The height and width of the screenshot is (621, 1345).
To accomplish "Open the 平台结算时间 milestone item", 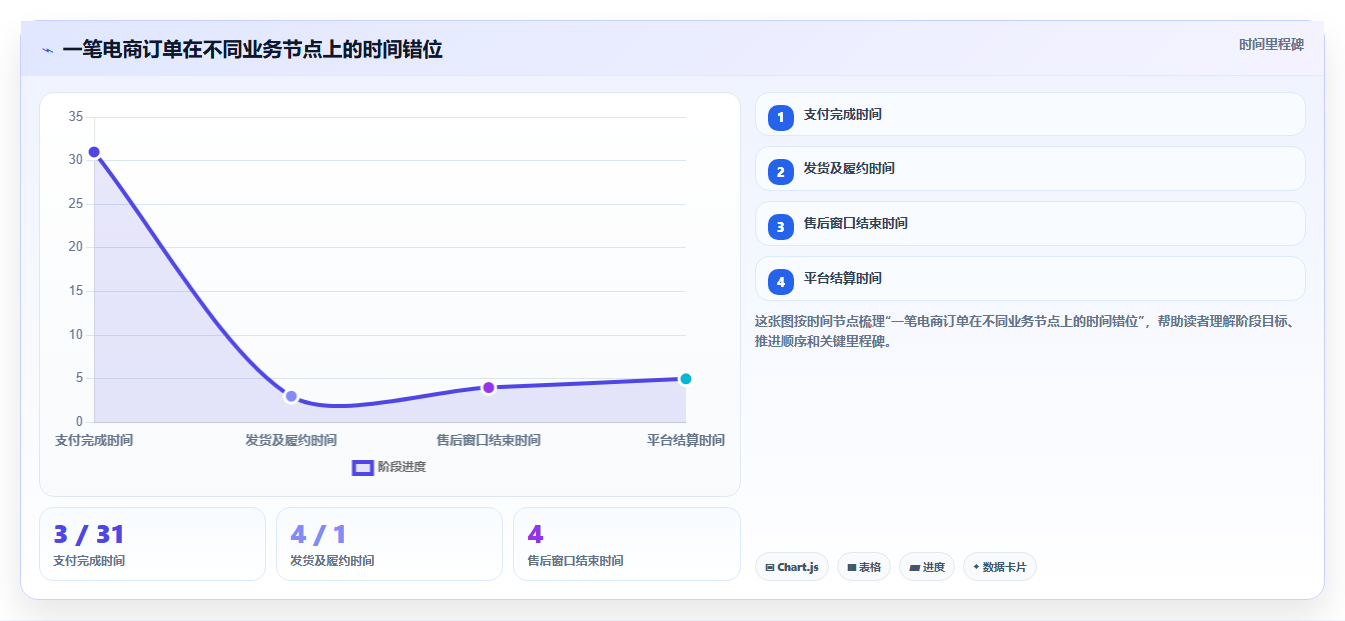I will (1030, 278).
